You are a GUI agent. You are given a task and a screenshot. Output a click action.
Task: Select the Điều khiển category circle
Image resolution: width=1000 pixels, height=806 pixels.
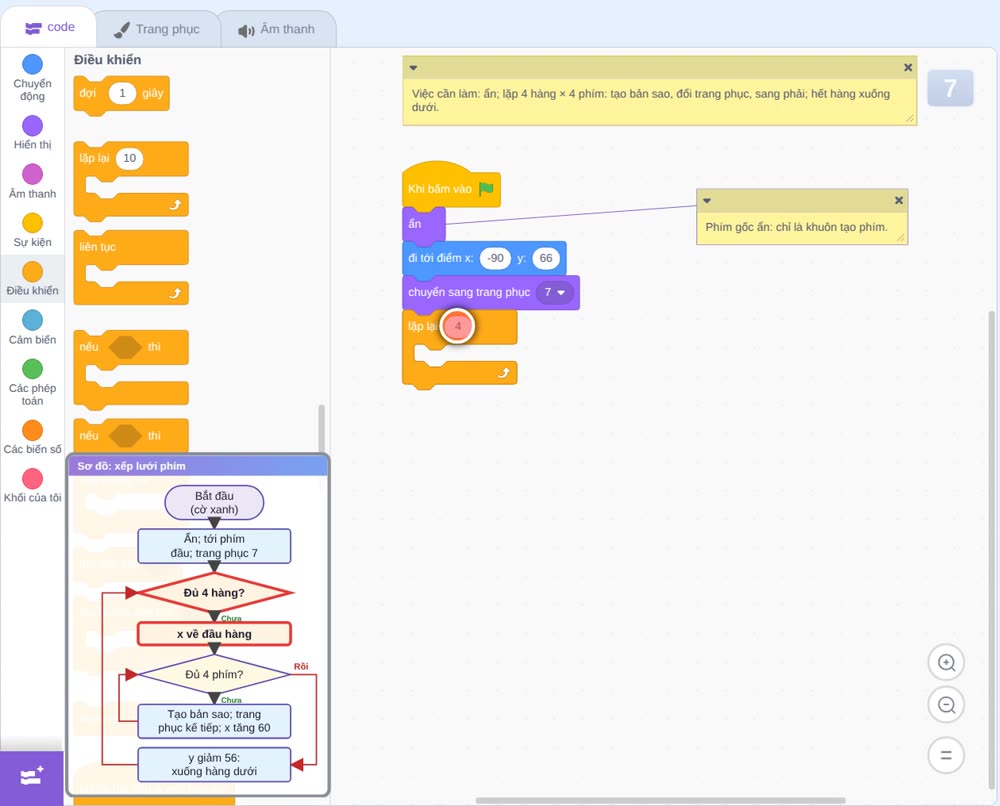click(33, 272)
